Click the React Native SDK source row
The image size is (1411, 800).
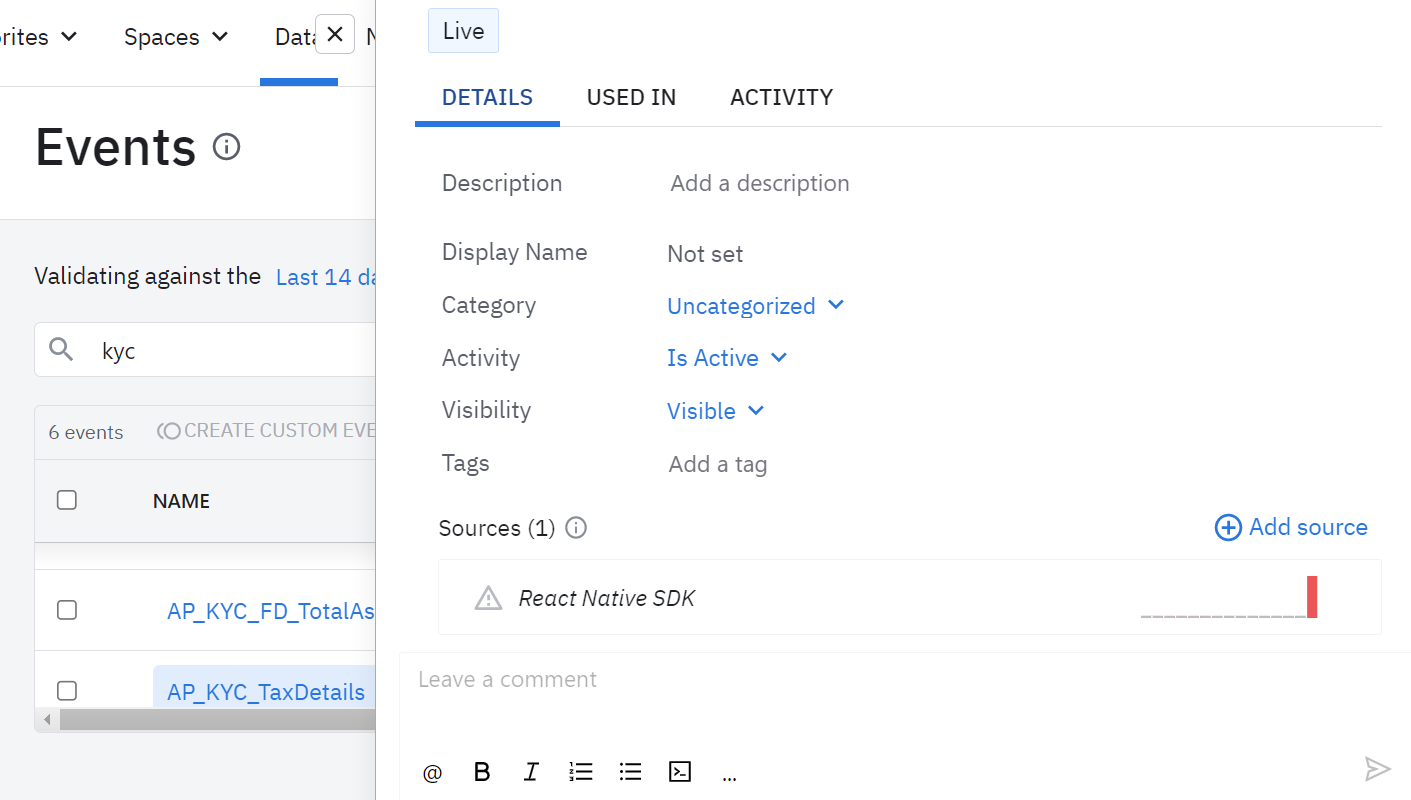pos(910,597)
